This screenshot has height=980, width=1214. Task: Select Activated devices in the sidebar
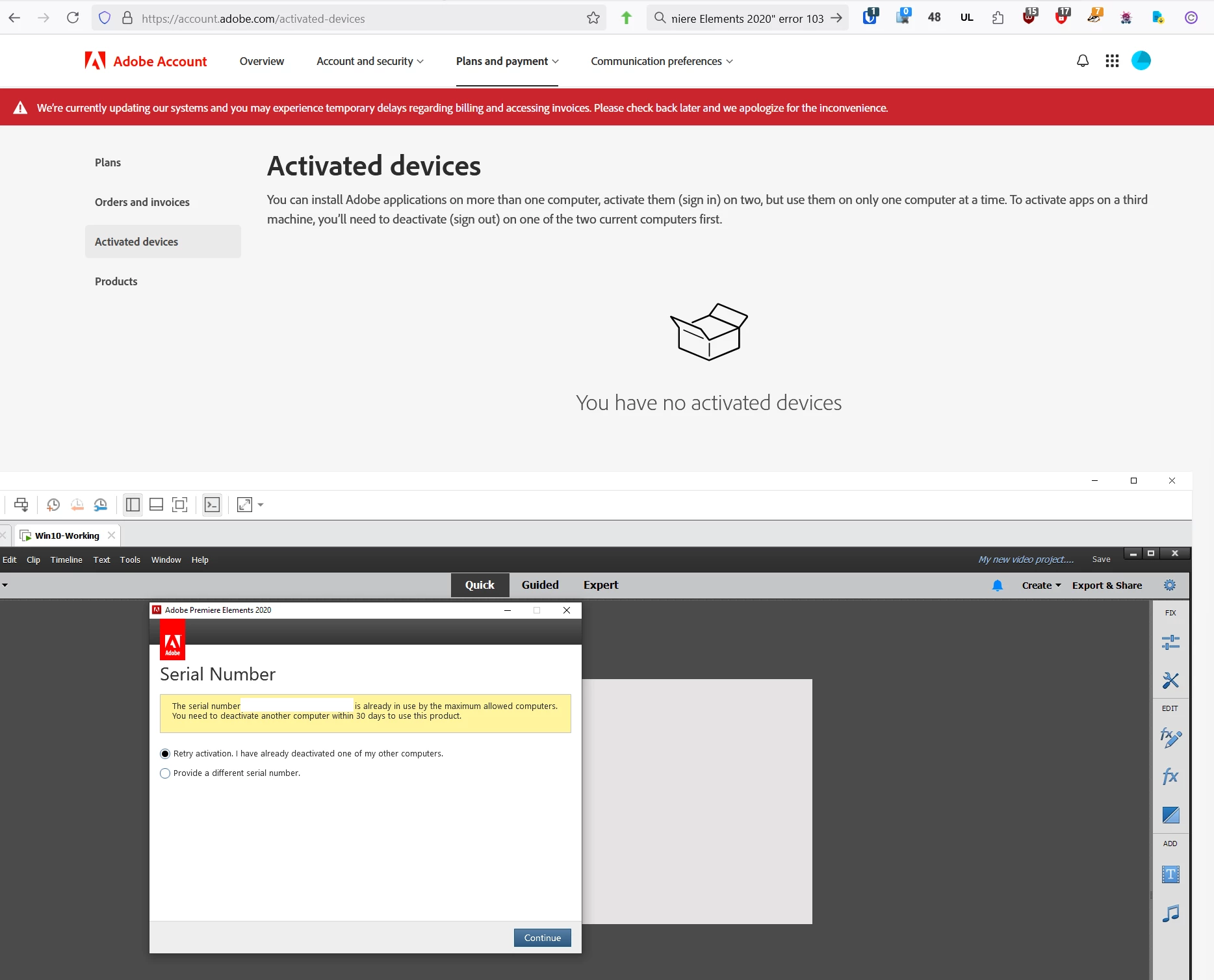163,242
